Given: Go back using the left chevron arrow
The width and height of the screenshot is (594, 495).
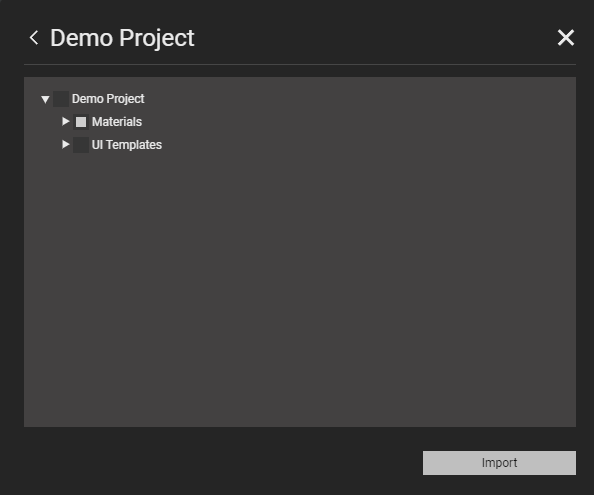Looking at the screenshot, I should pyautogui.click(x=34, y=38).
